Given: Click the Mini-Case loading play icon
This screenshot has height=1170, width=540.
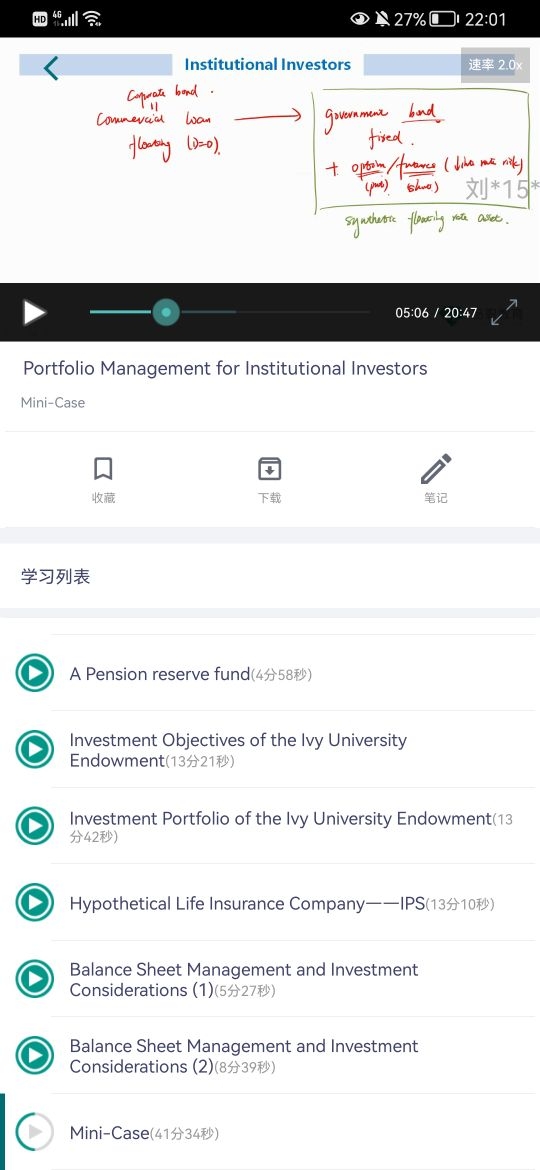Looking at the screenshot, I should coord(34,1132).
